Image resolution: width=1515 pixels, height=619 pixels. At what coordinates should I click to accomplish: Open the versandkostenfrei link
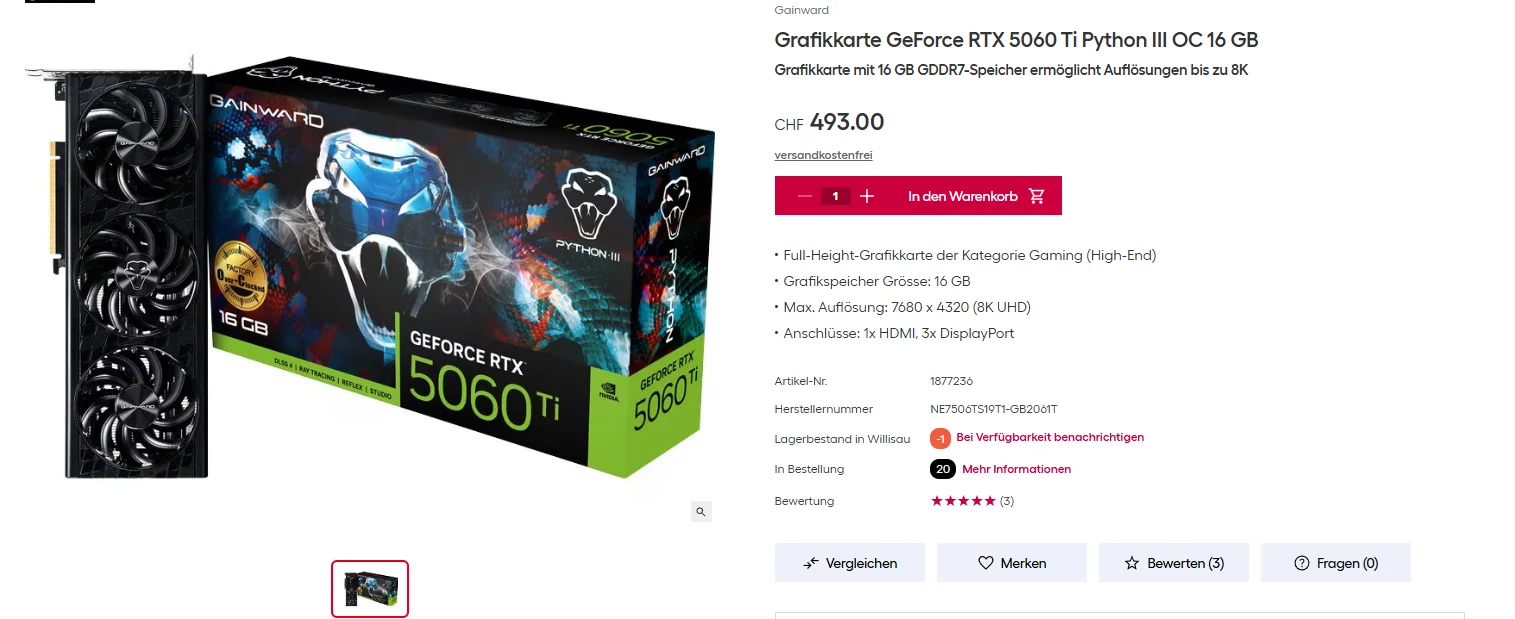coord(824,155)
